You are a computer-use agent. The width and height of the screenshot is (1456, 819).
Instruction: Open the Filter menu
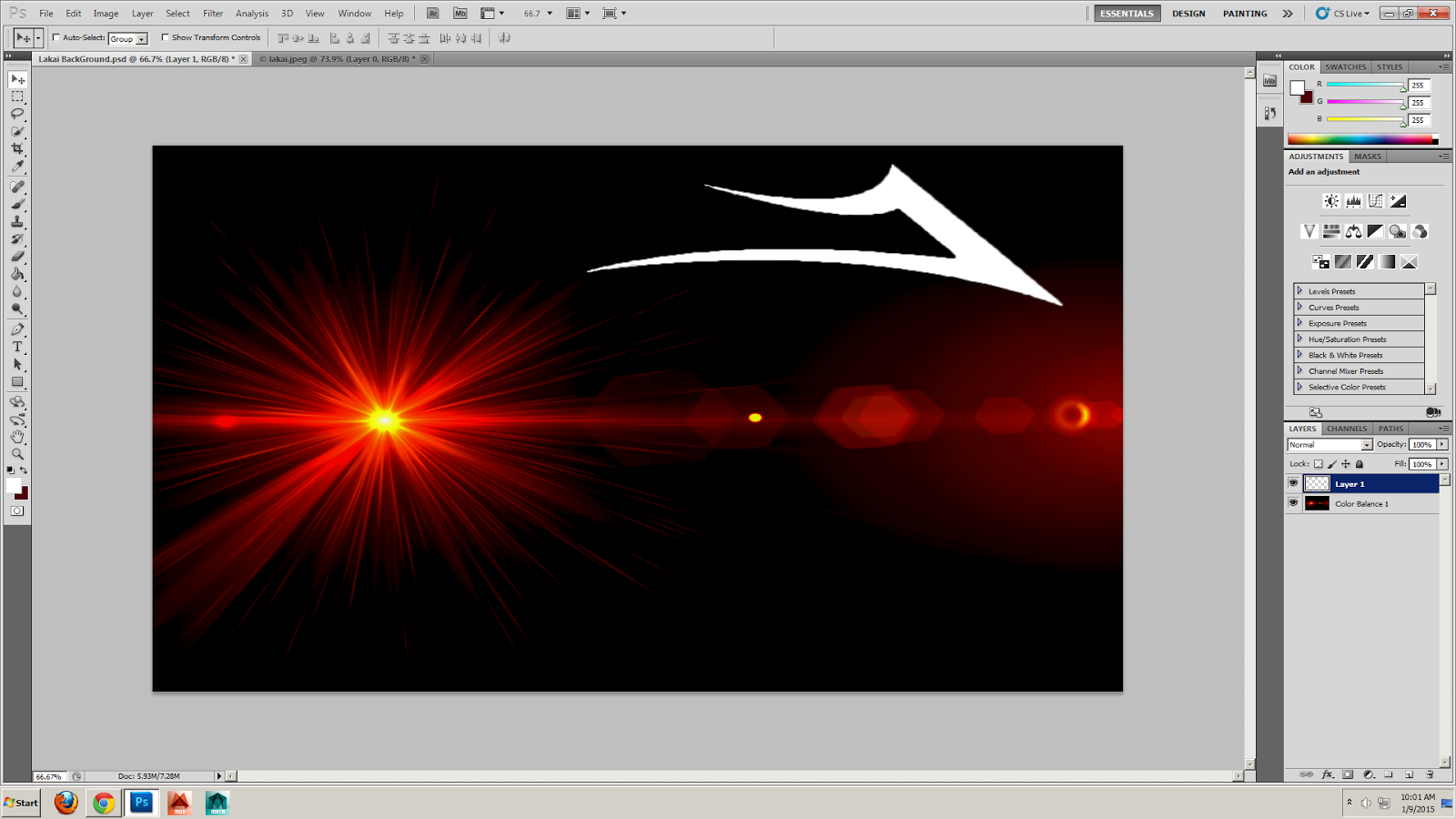(213, 14)
